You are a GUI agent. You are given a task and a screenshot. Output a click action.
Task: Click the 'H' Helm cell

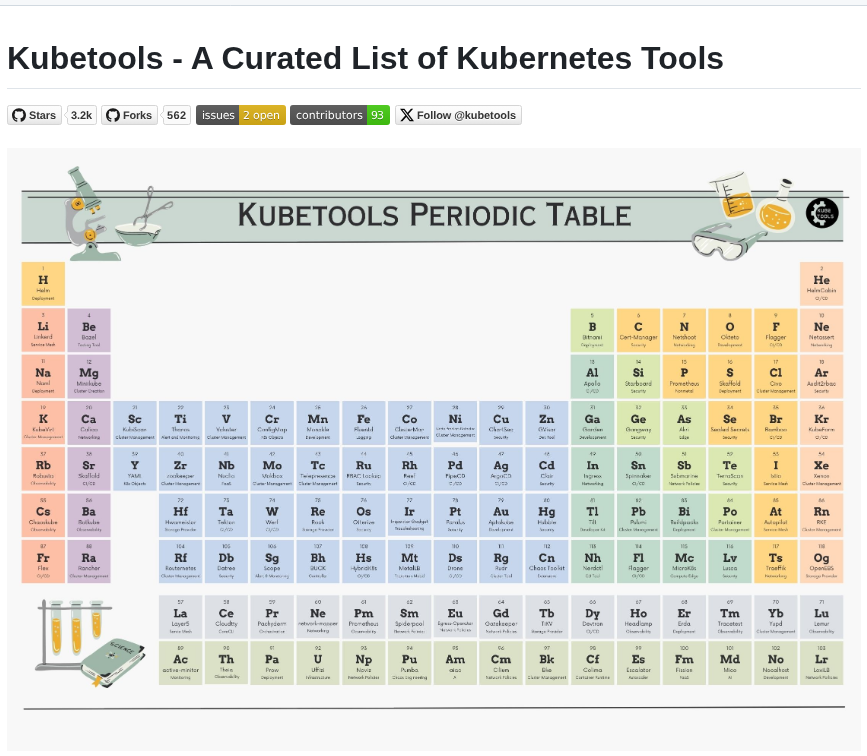43,284
